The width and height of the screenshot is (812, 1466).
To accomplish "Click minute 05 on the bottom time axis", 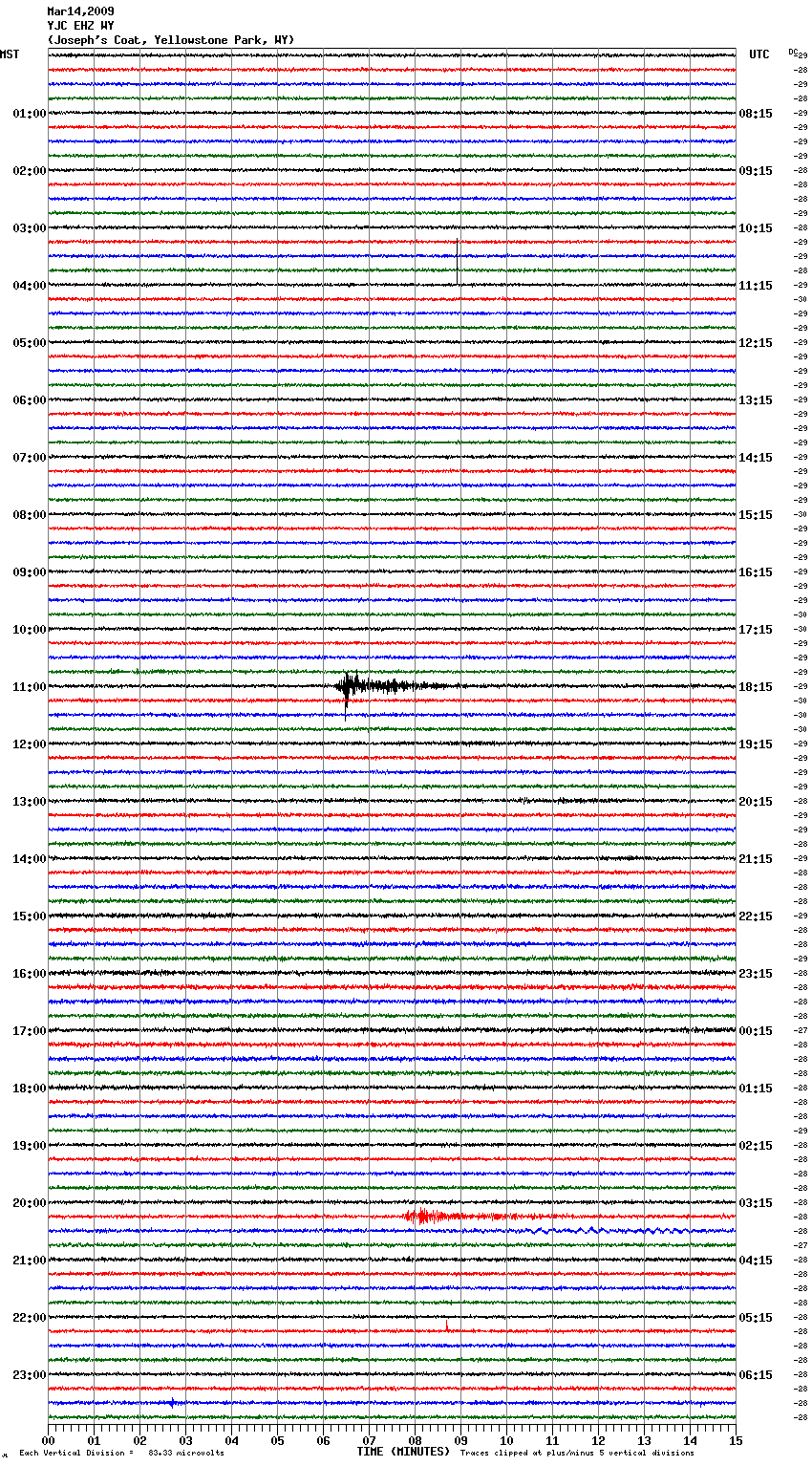I will tap(277, 1440).
